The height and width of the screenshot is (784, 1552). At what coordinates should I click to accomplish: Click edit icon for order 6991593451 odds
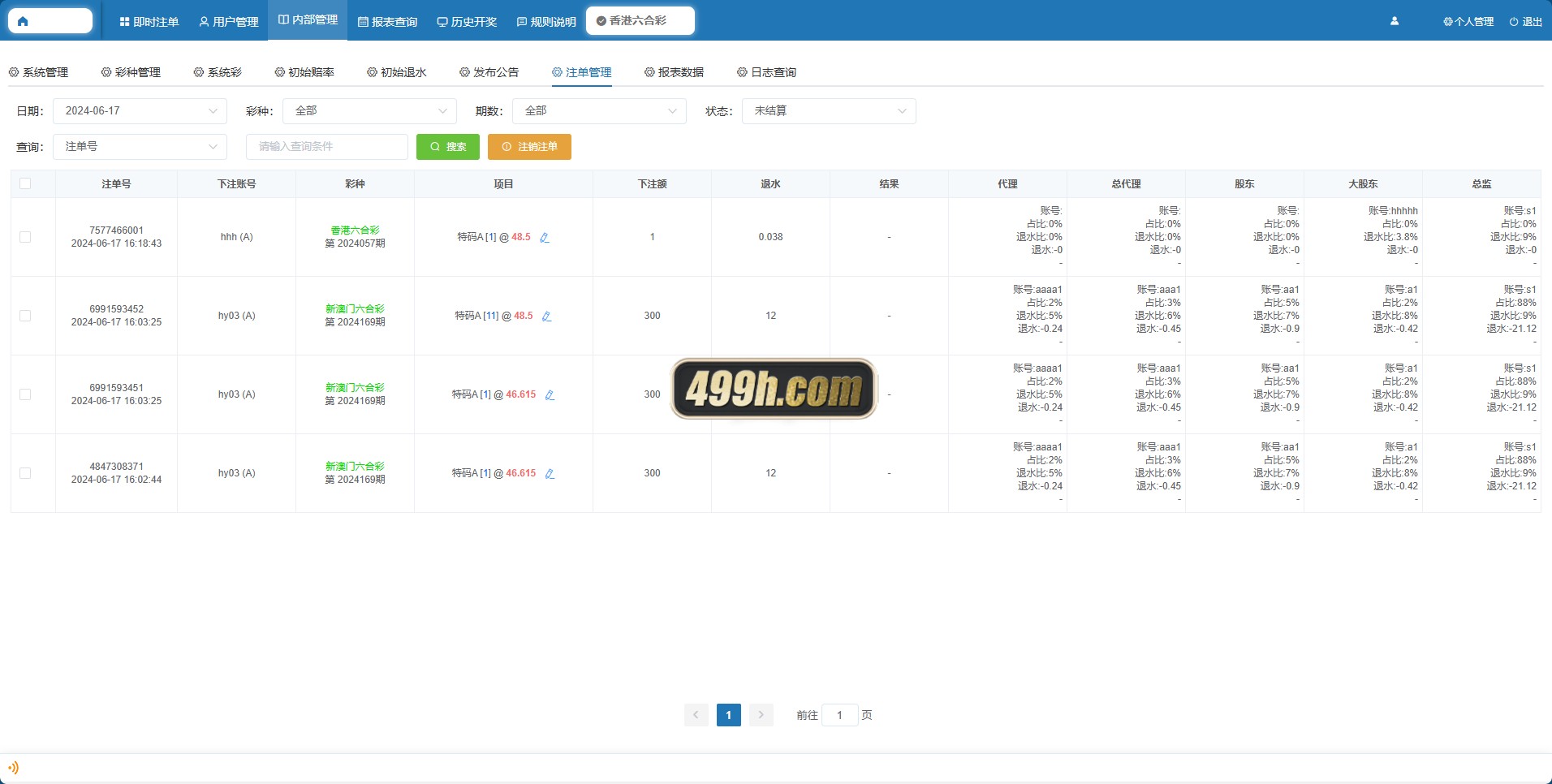pyautogui.click(x=550, y=395)
